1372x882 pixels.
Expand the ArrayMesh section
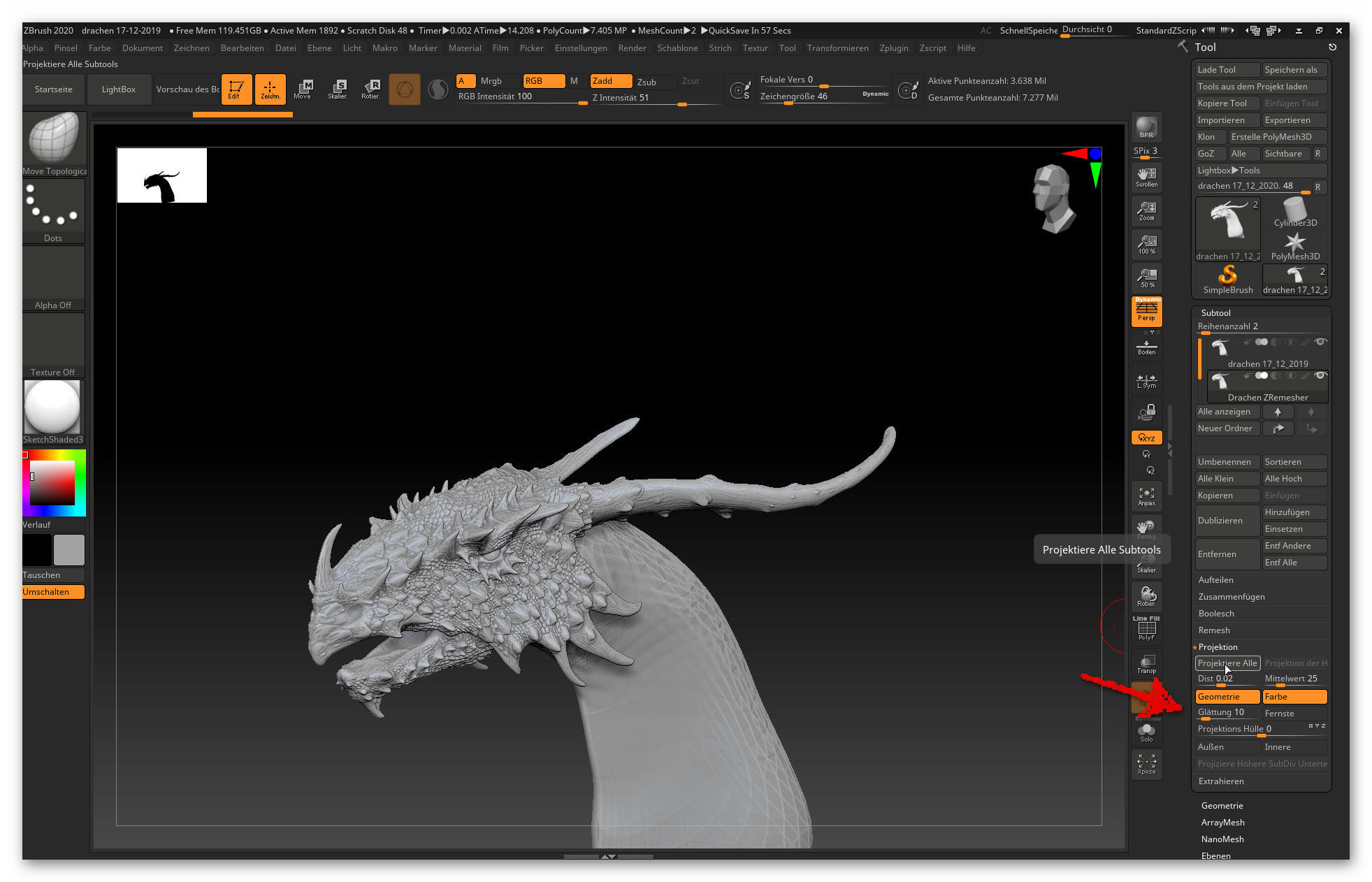click(x=1222, y=823)
